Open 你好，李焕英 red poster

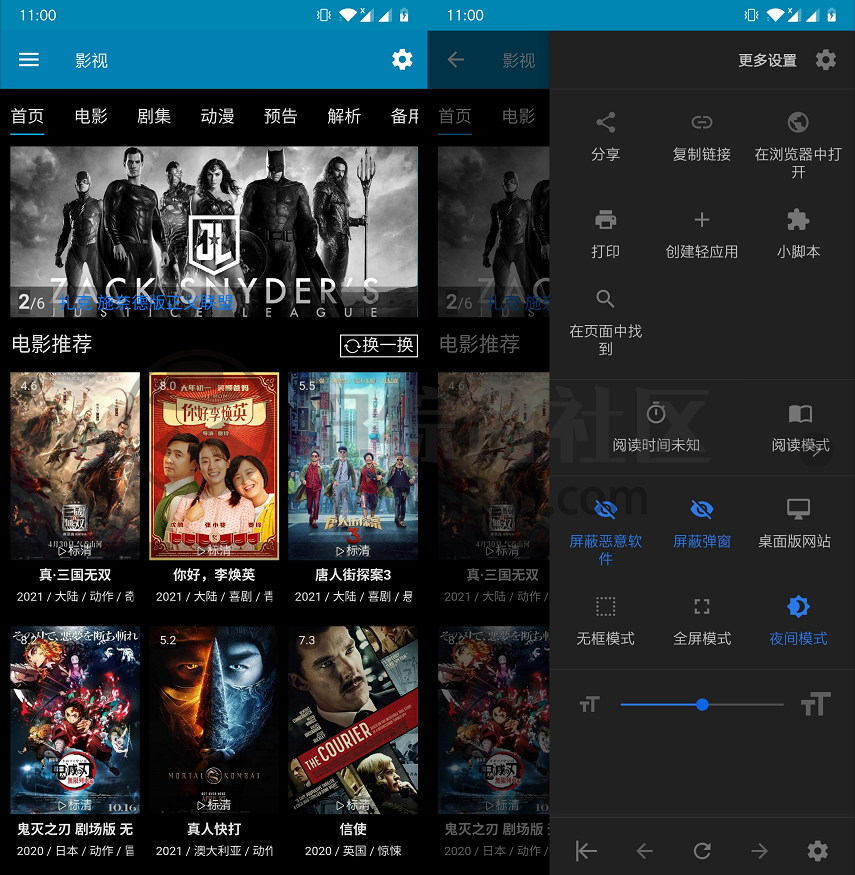click(x=214, y=466)
